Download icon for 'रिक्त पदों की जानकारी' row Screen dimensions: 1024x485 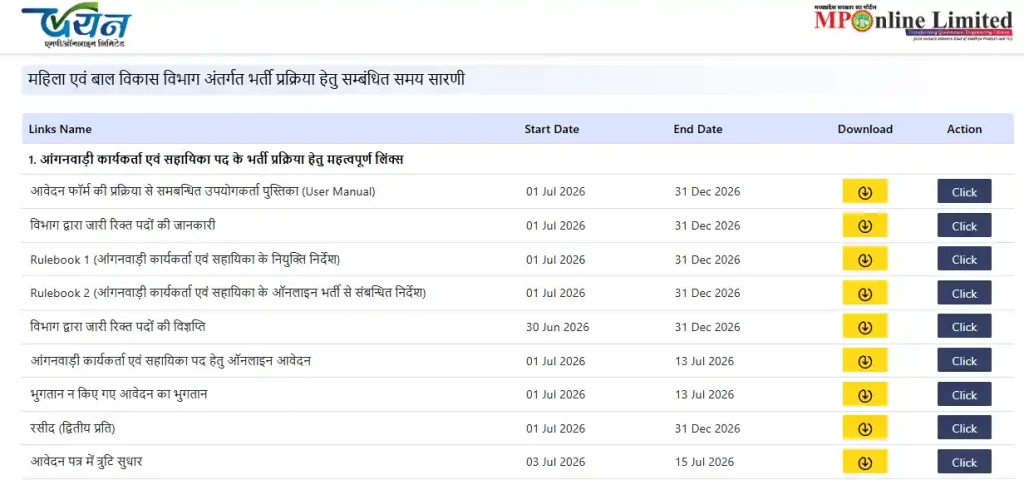865,226
